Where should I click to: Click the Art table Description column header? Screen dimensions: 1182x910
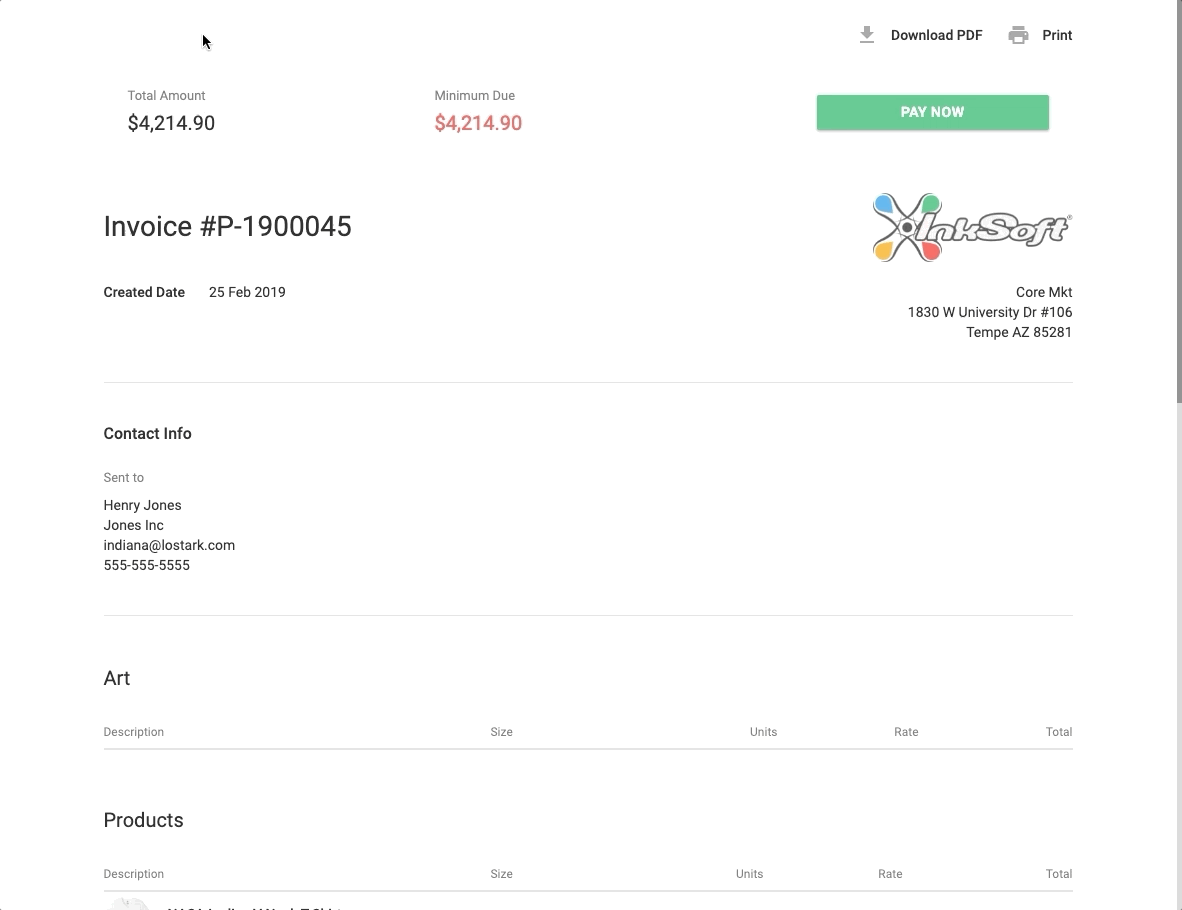point(133,732)
